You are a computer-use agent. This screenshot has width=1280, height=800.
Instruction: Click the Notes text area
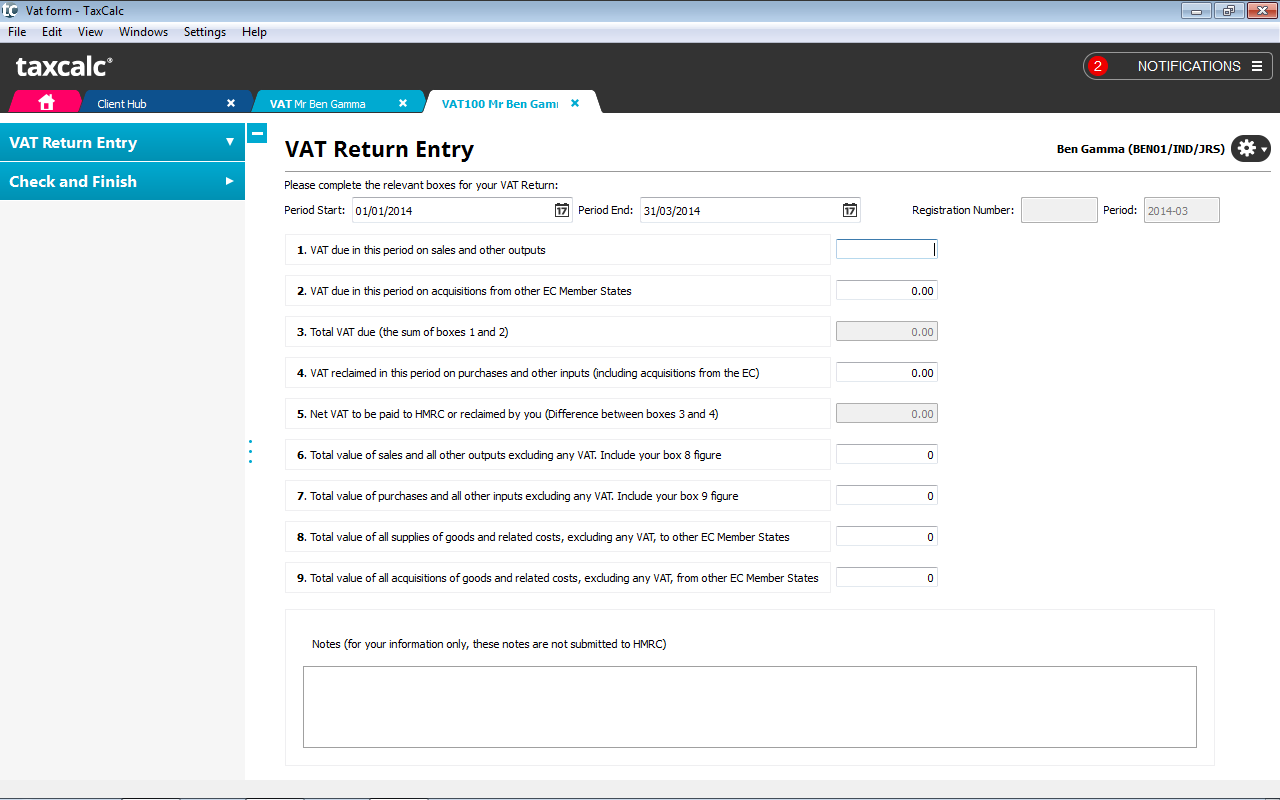click(750, 707)
